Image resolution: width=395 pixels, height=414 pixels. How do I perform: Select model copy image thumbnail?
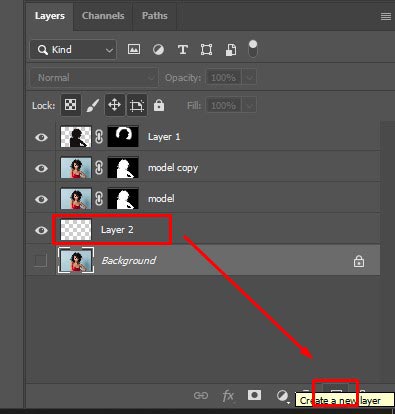coord(76,167)
